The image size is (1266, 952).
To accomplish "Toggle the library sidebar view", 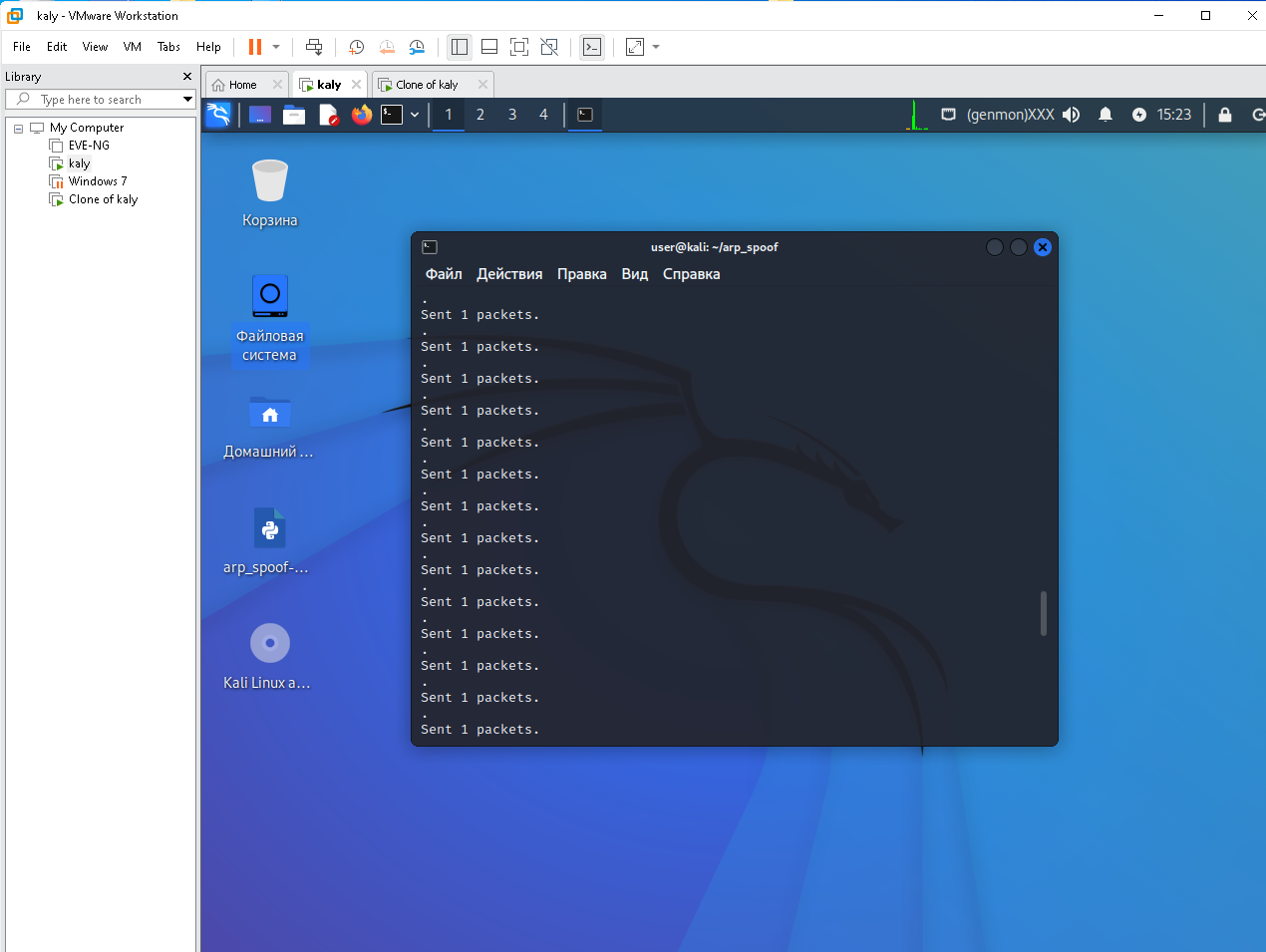I will pyautogui.click(x=459, y=47).
